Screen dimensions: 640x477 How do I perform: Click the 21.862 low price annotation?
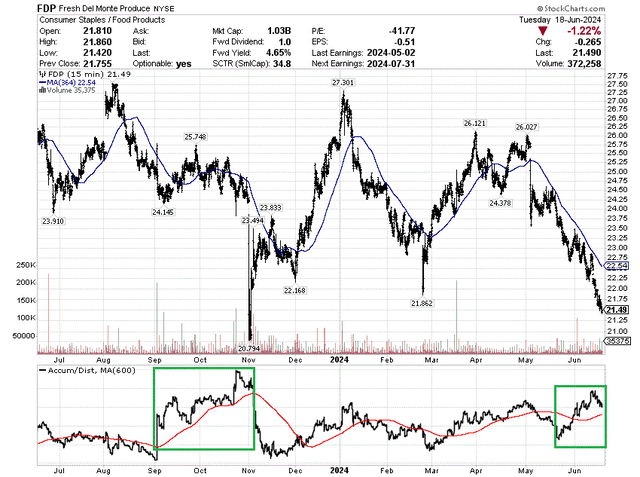point(422,304)
